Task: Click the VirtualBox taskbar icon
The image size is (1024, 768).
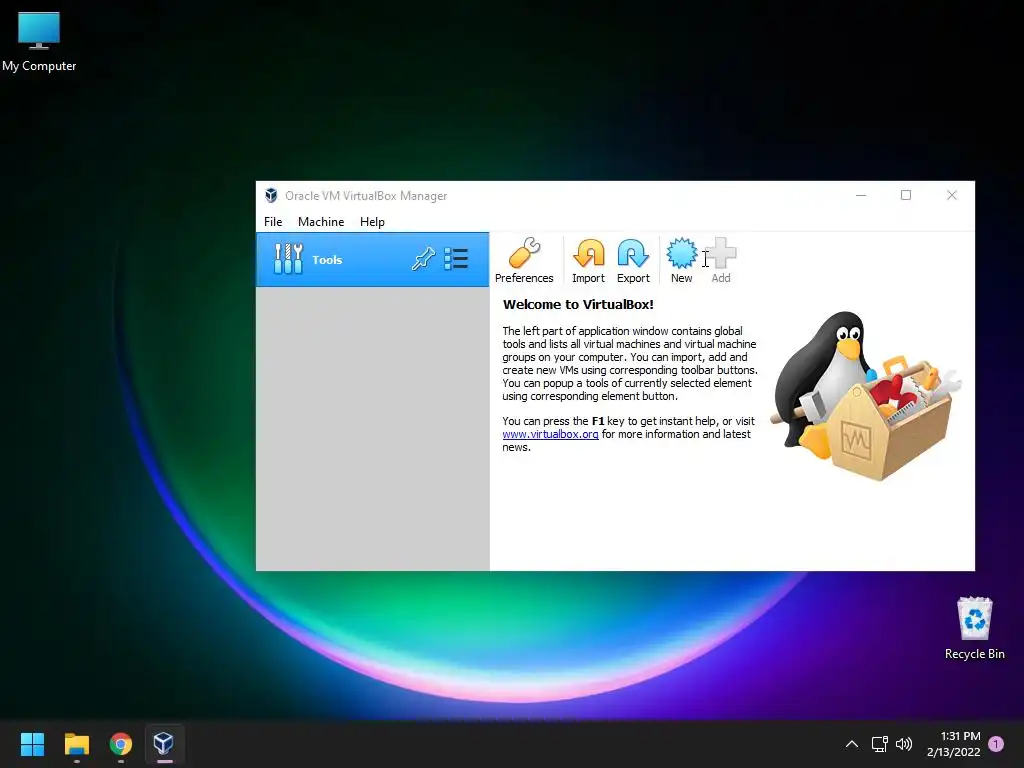Action: tap(163, 744)
